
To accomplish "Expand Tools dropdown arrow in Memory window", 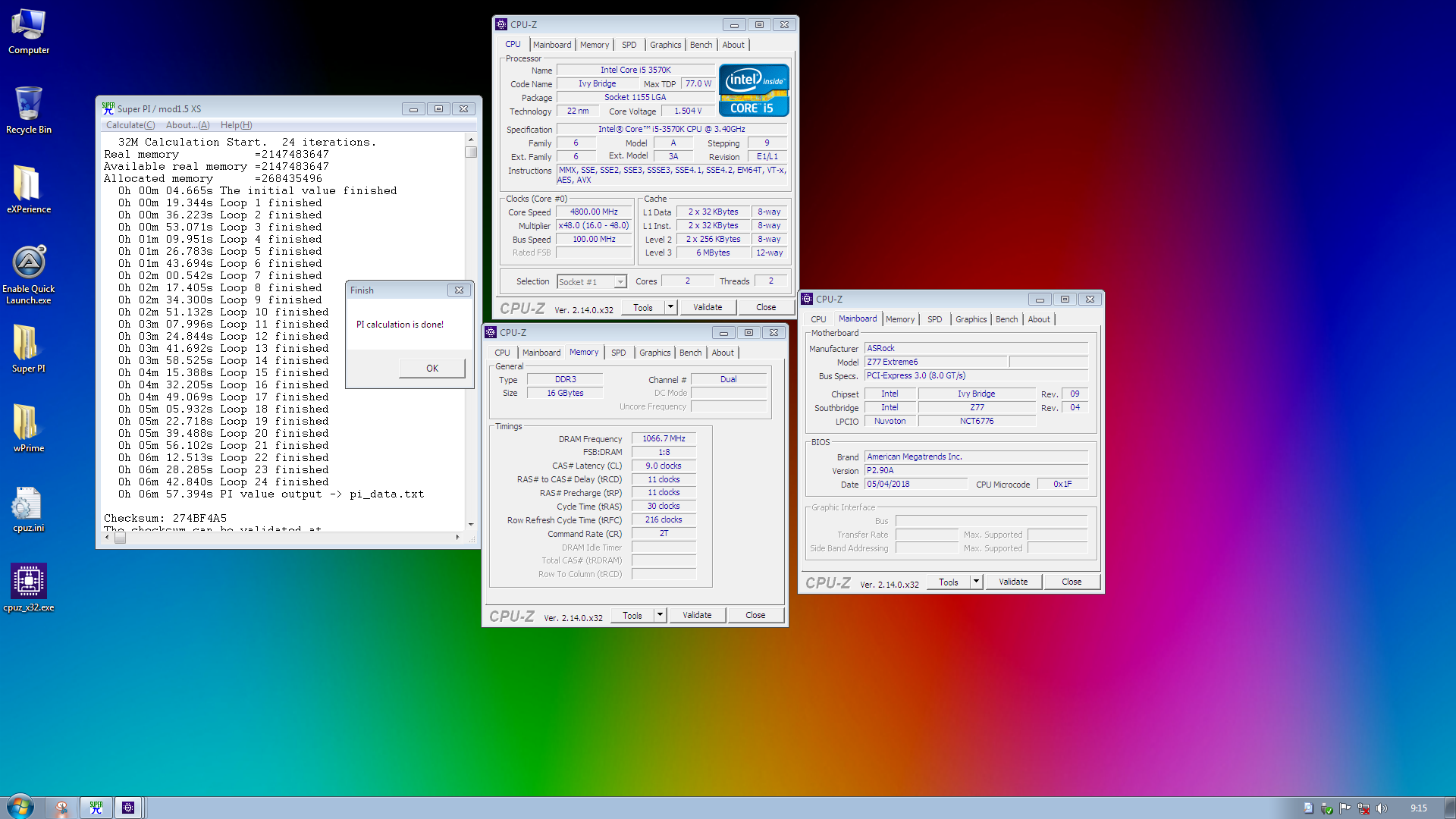I will (x=660, y=615).
